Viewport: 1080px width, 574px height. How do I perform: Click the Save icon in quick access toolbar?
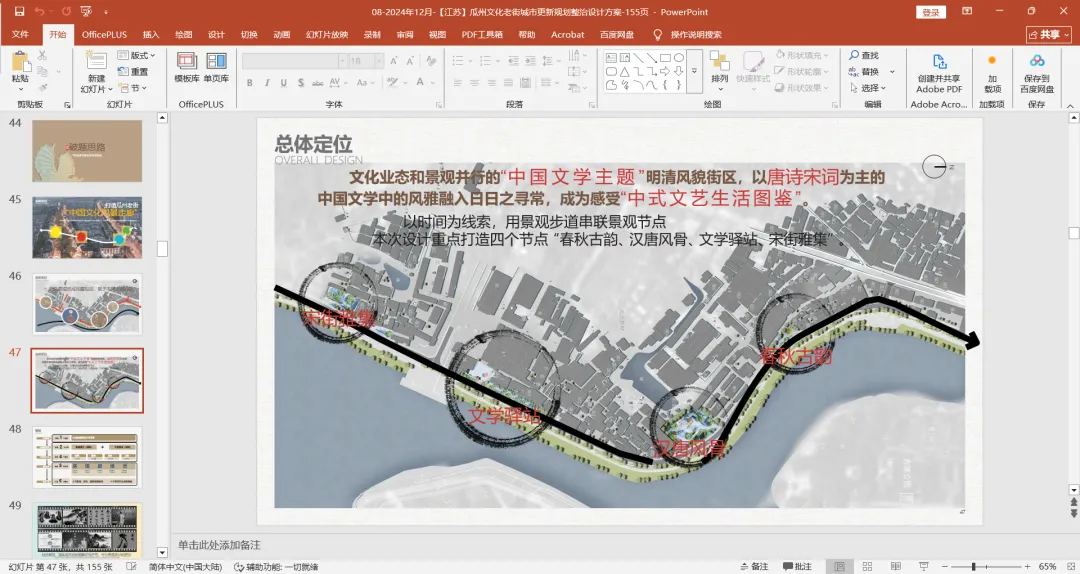[x=19, y=11]
